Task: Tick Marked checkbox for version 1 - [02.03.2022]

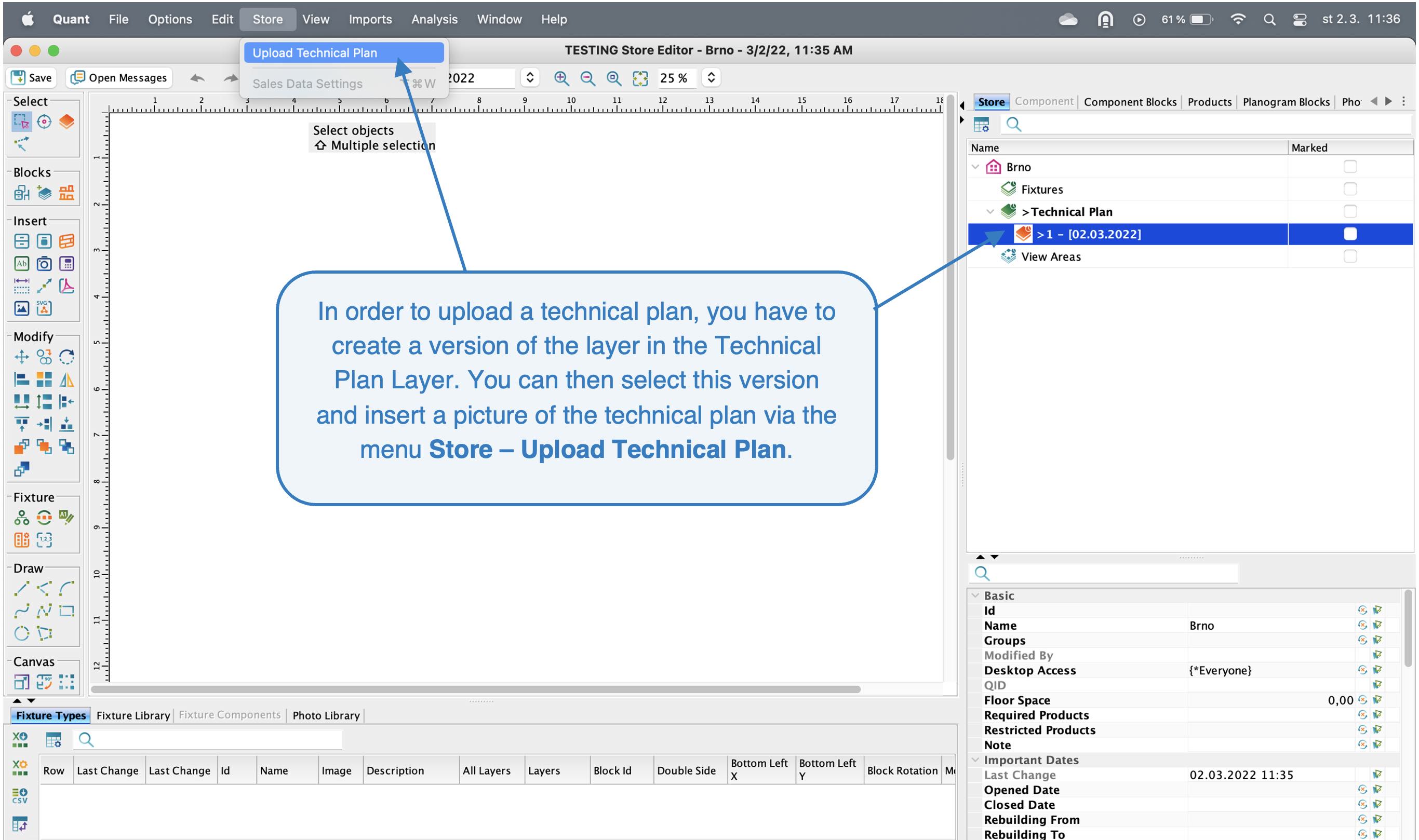Action: tap(1350, 234)
